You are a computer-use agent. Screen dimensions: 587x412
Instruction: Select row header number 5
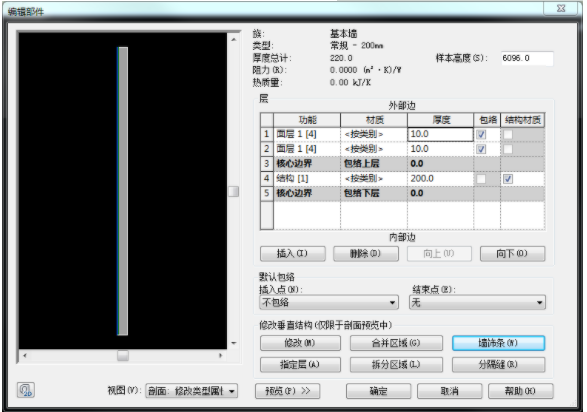point(267,193)
